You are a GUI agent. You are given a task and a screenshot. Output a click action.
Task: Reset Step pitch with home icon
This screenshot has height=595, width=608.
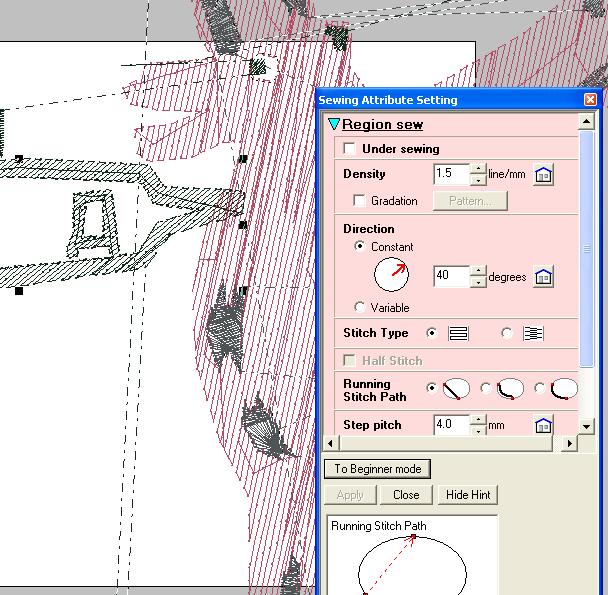543,426
